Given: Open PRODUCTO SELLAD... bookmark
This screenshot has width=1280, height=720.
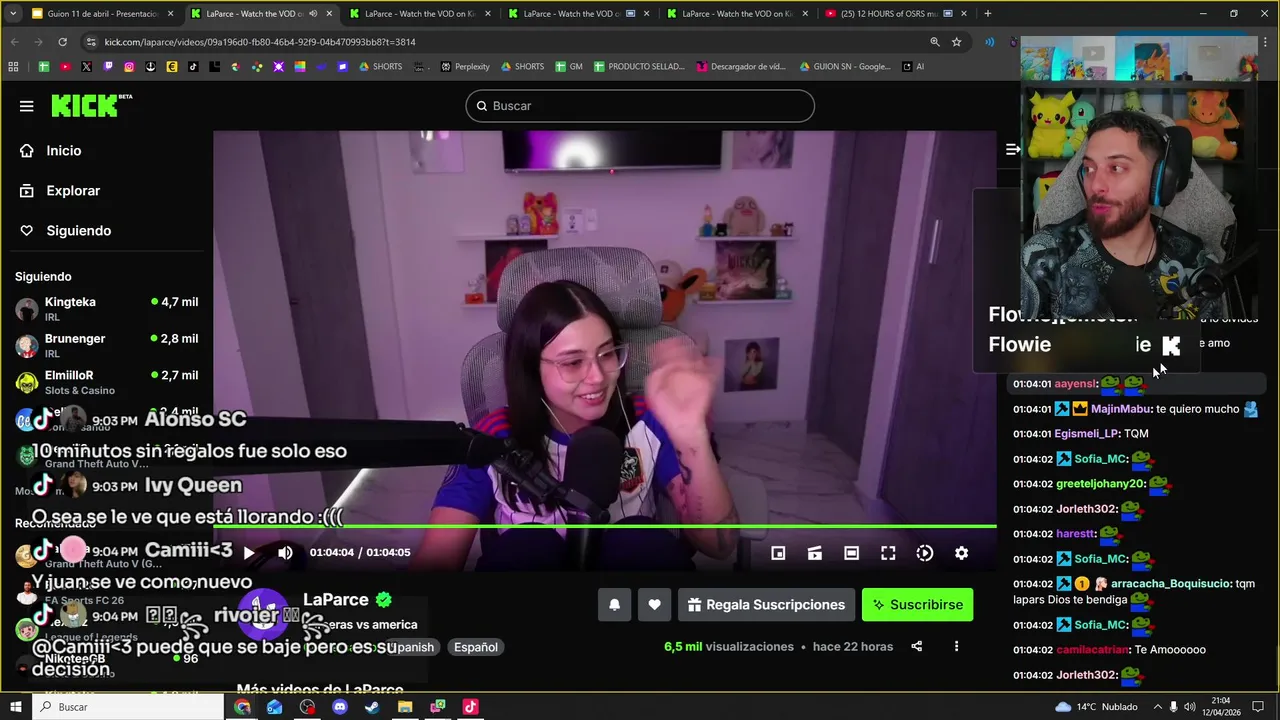Looking at the screenshot, I should [639, 67].
